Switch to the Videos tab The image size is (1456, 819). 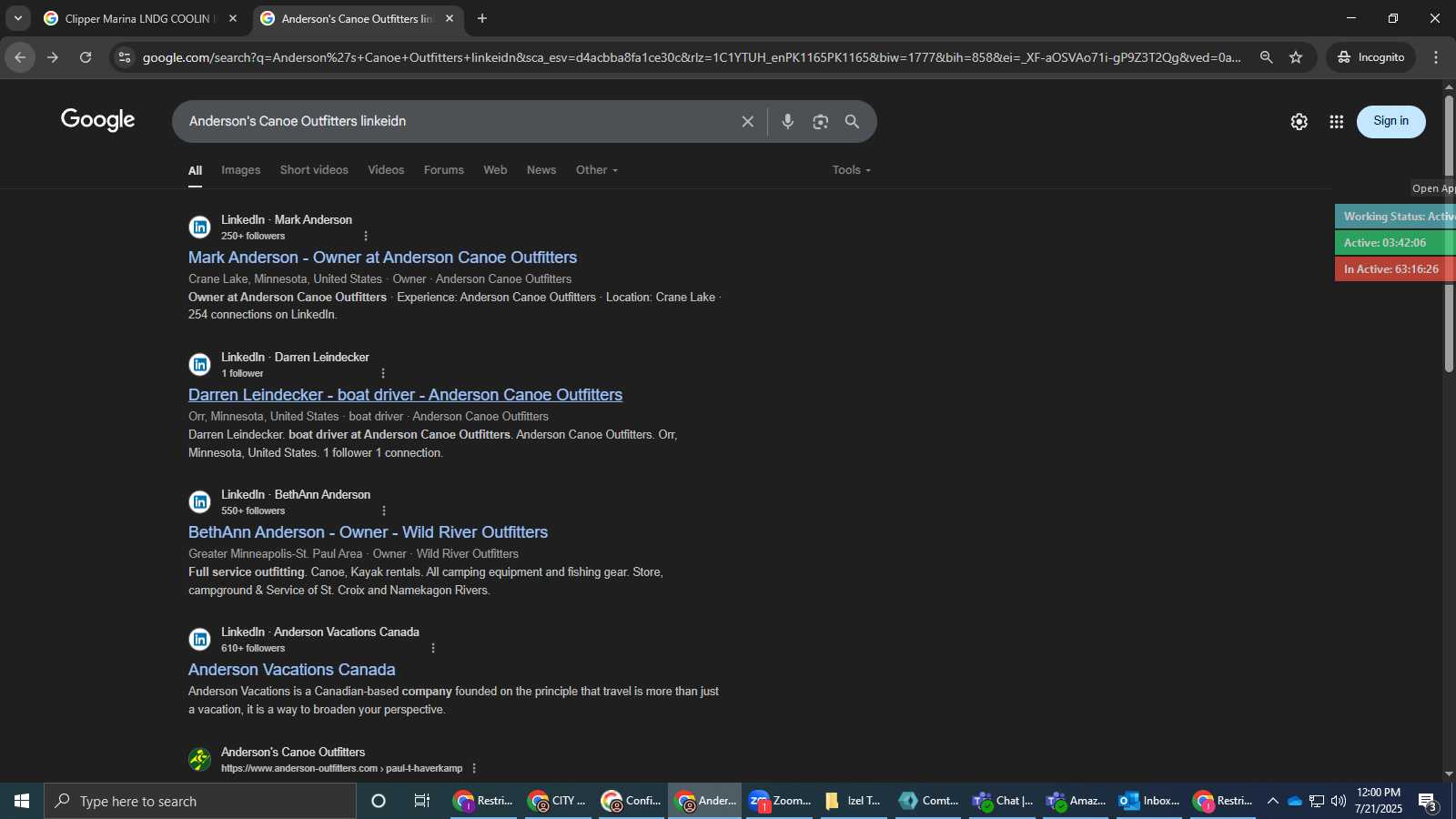[386, 170]
